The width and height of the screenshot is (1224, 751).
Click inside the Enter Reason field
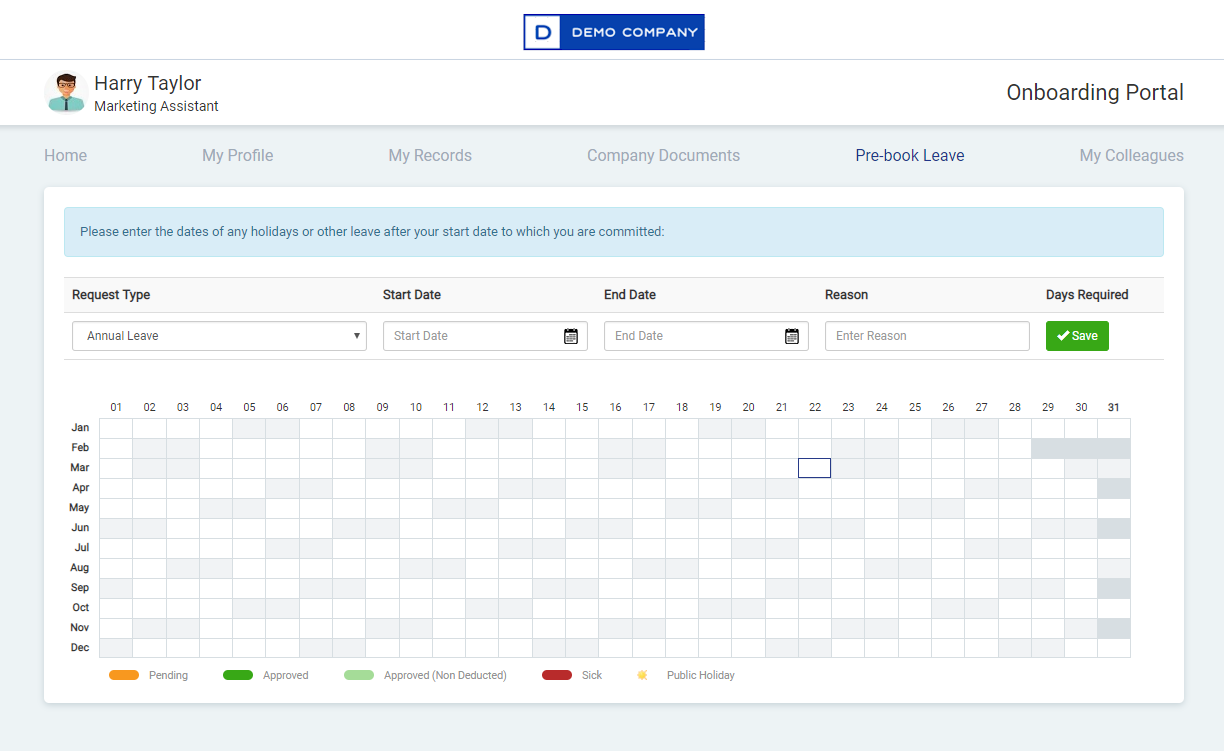point(926,336)
